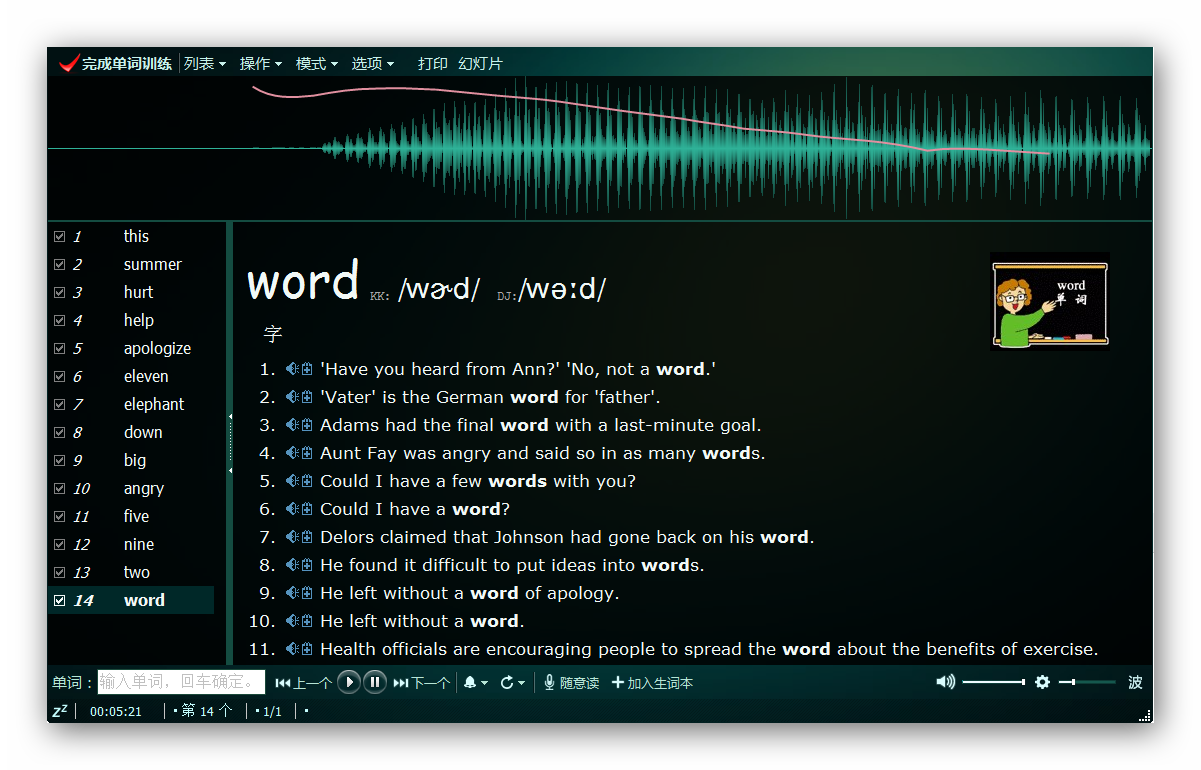Open the 模式 dropdown menu
1201x770 pixels.
[317, 63]
